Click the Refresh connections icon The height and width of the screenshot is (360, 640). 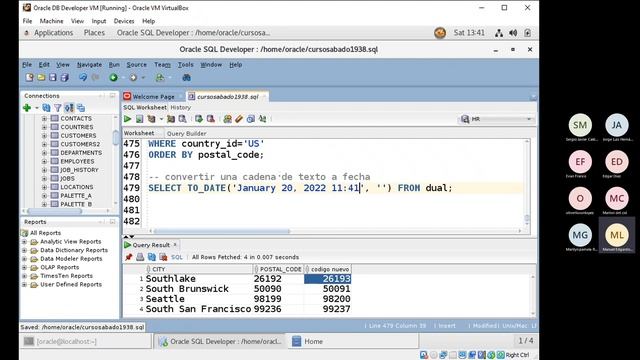(x=47, y=108)
